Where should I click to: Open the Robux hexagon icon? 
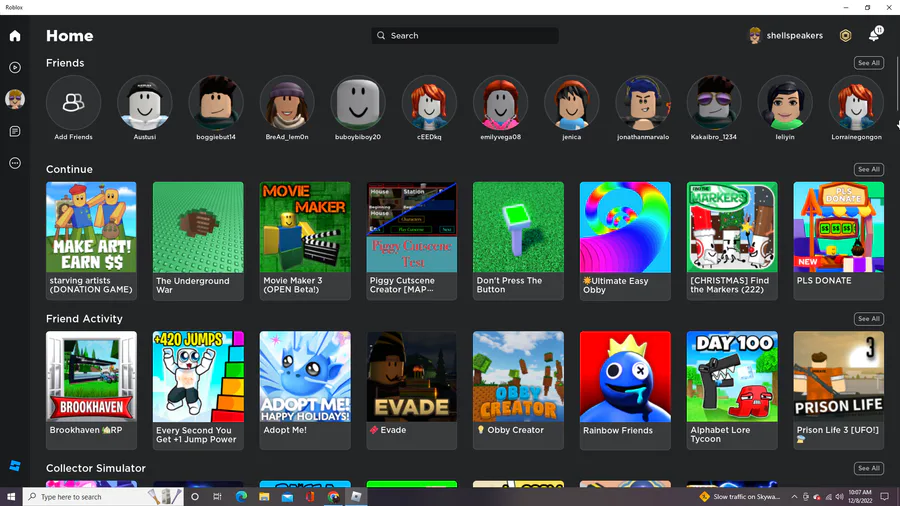click(845, 36)
